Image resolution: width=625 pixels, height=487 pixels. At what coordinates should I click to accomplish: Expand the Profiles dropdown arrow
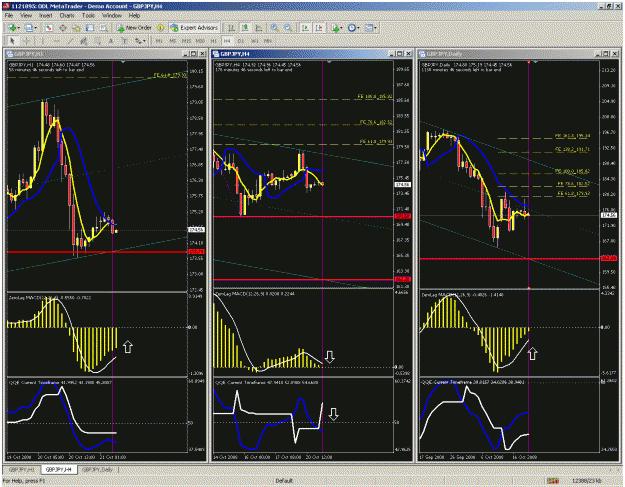[x=35, y=28]
